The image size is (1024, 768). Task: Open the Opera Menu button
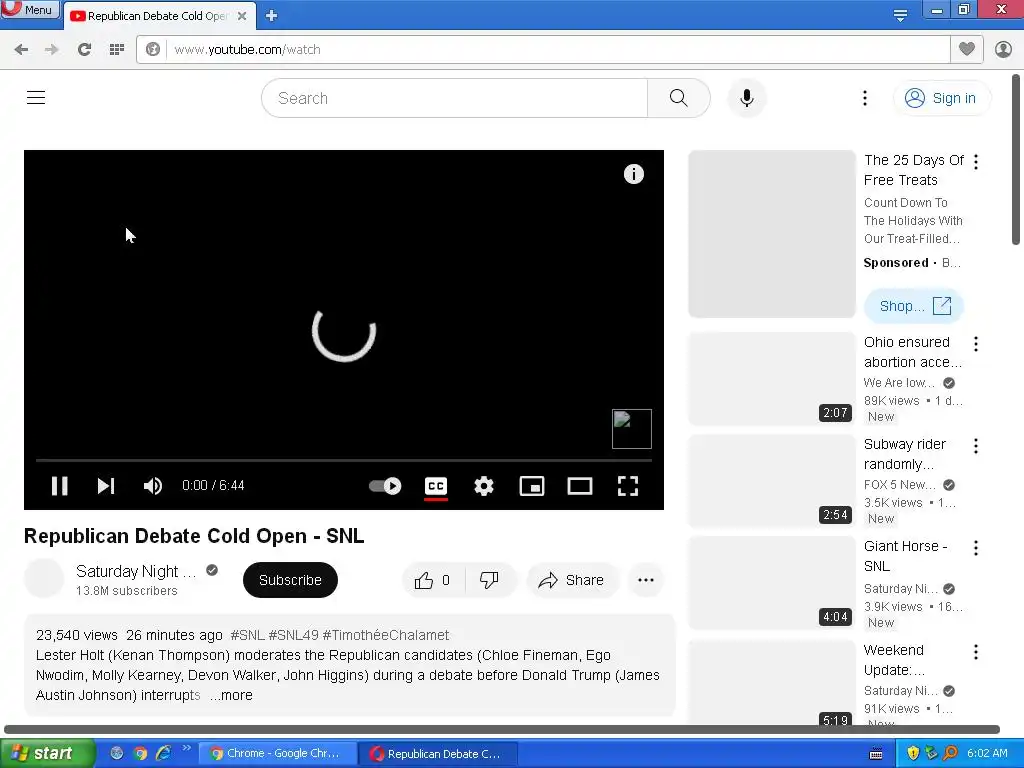pyautogui.click(x=29, y=10)
